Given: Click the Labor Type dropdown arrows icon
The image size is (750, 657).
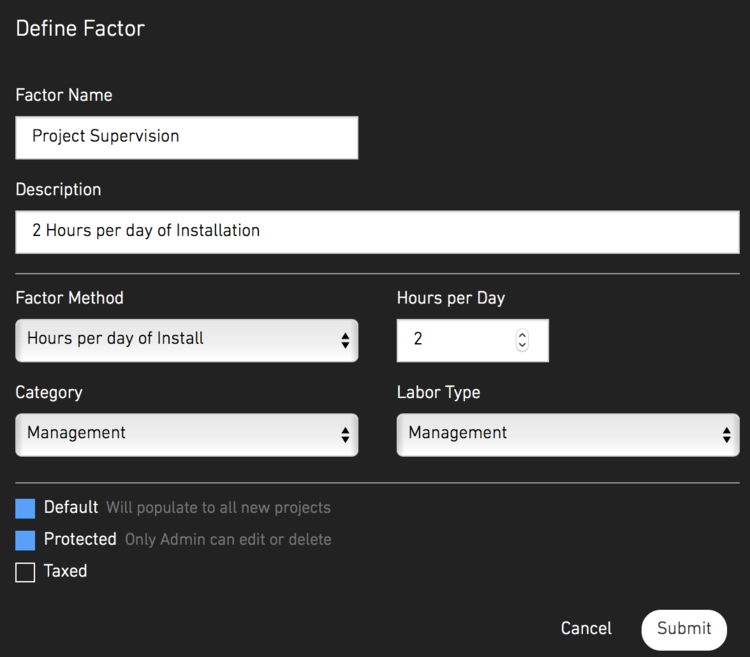Looking at the screenshot, I should [x=727, y=435].
